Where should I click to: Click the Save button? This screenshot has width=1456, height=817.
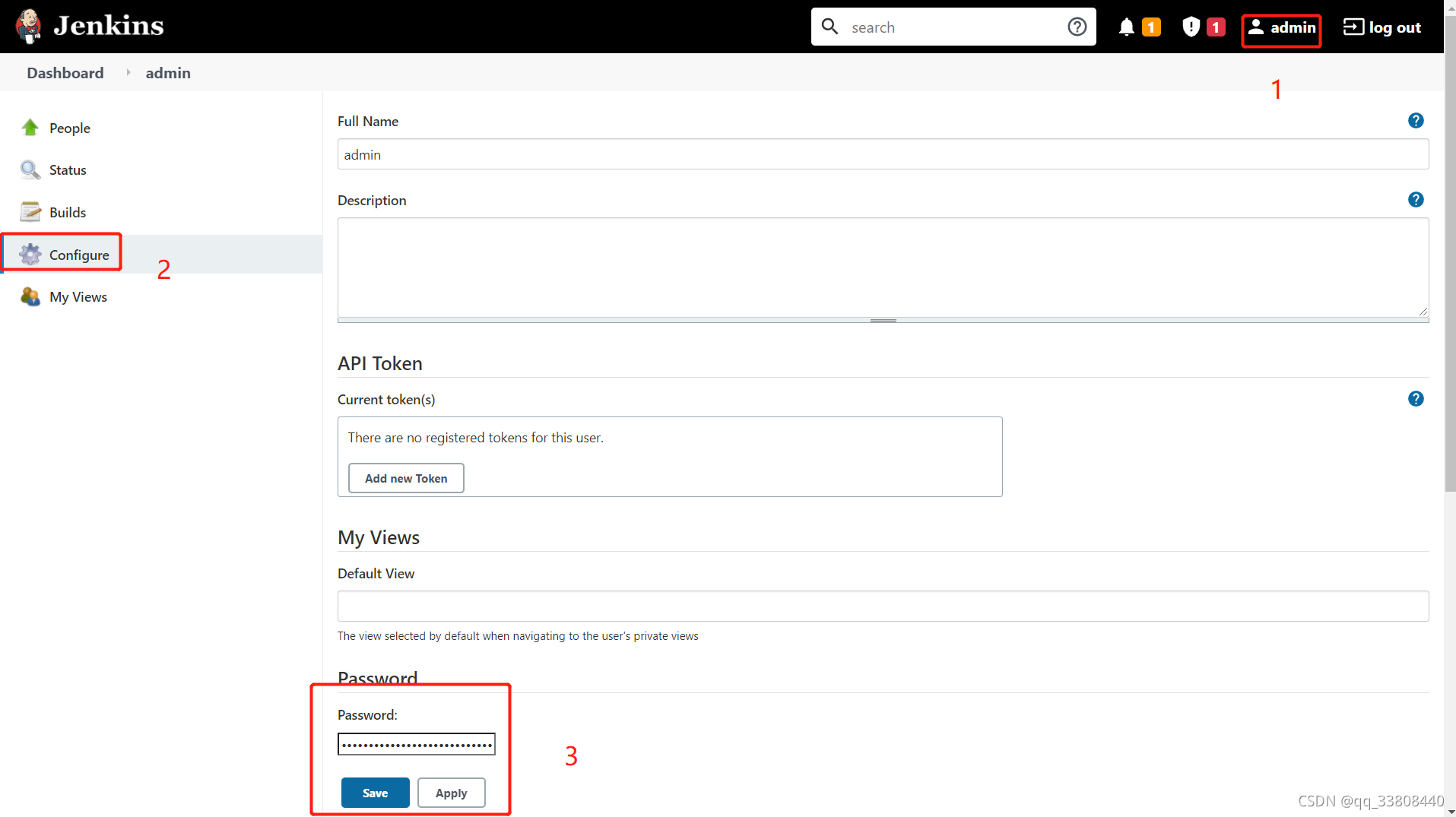tap(376, 793)
